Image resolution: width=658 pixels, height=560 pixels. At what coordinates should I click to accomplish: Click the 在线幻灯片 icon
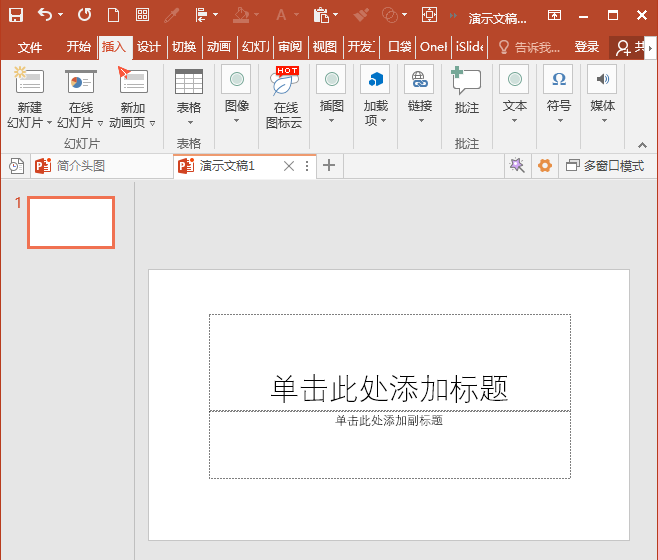pos(81,81)
